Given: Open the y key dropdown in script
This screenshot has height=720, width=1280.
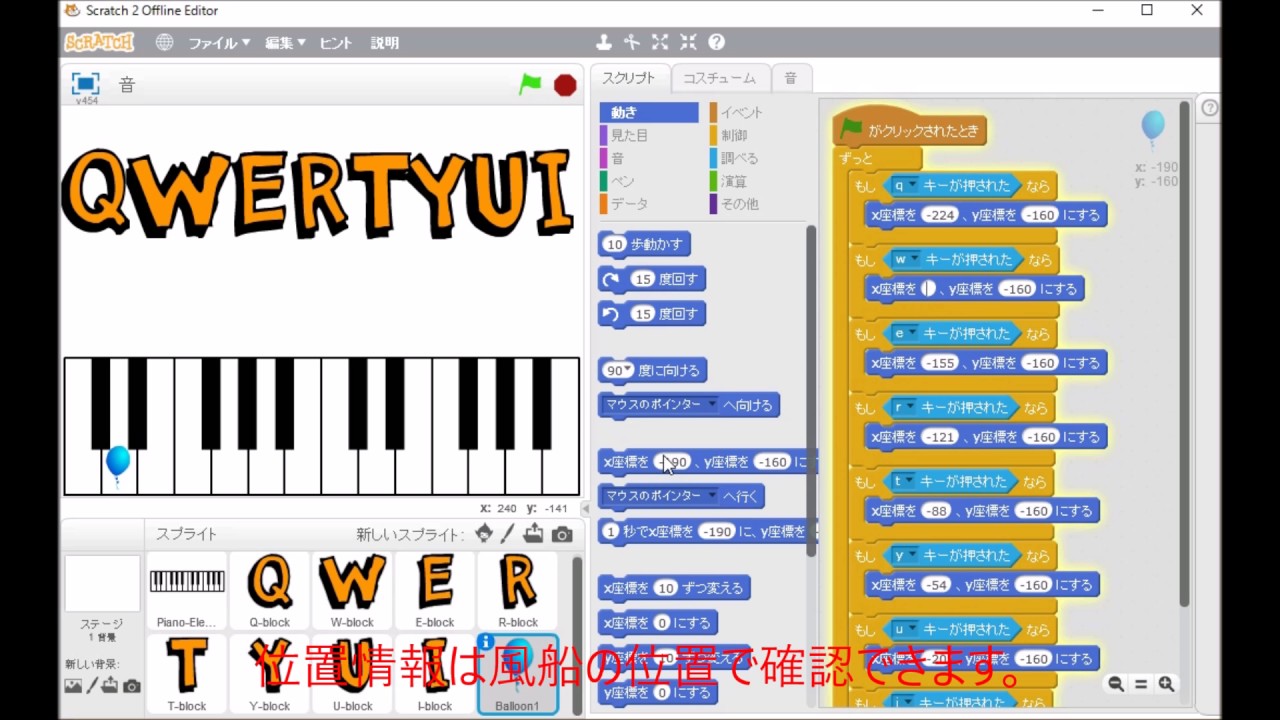Looking at the screenshot, I should click(x=912, y=556).
